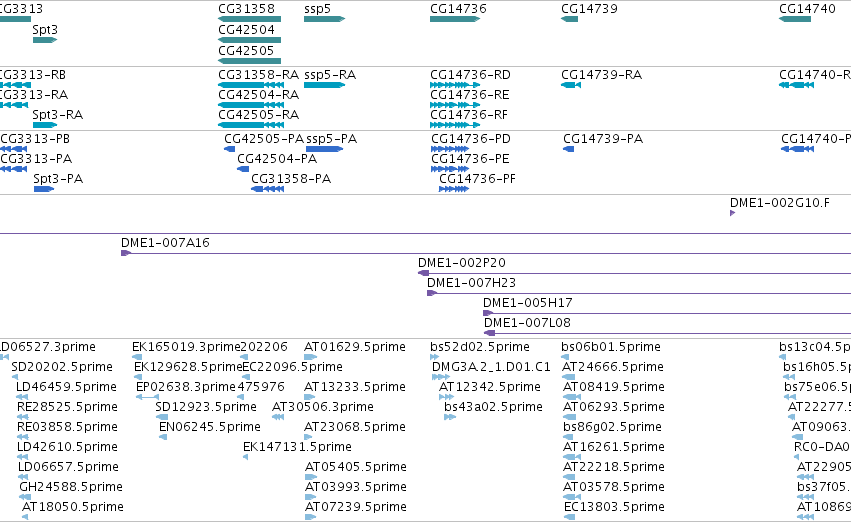Click protein CG42505-PA

(230, 149)
